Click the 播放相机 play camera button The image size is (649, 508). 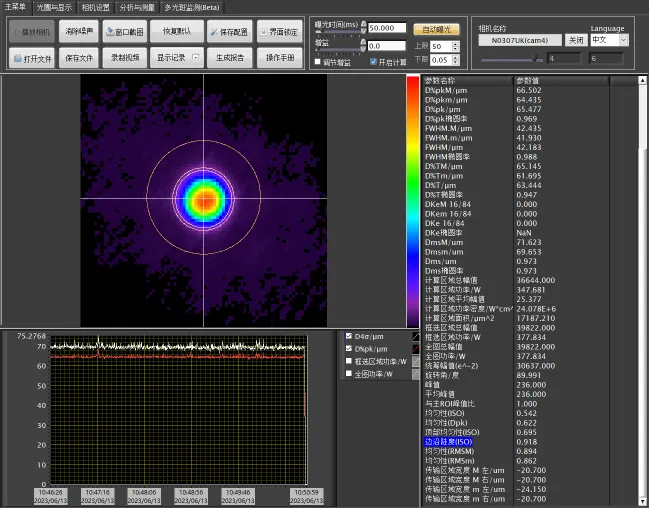32,31
